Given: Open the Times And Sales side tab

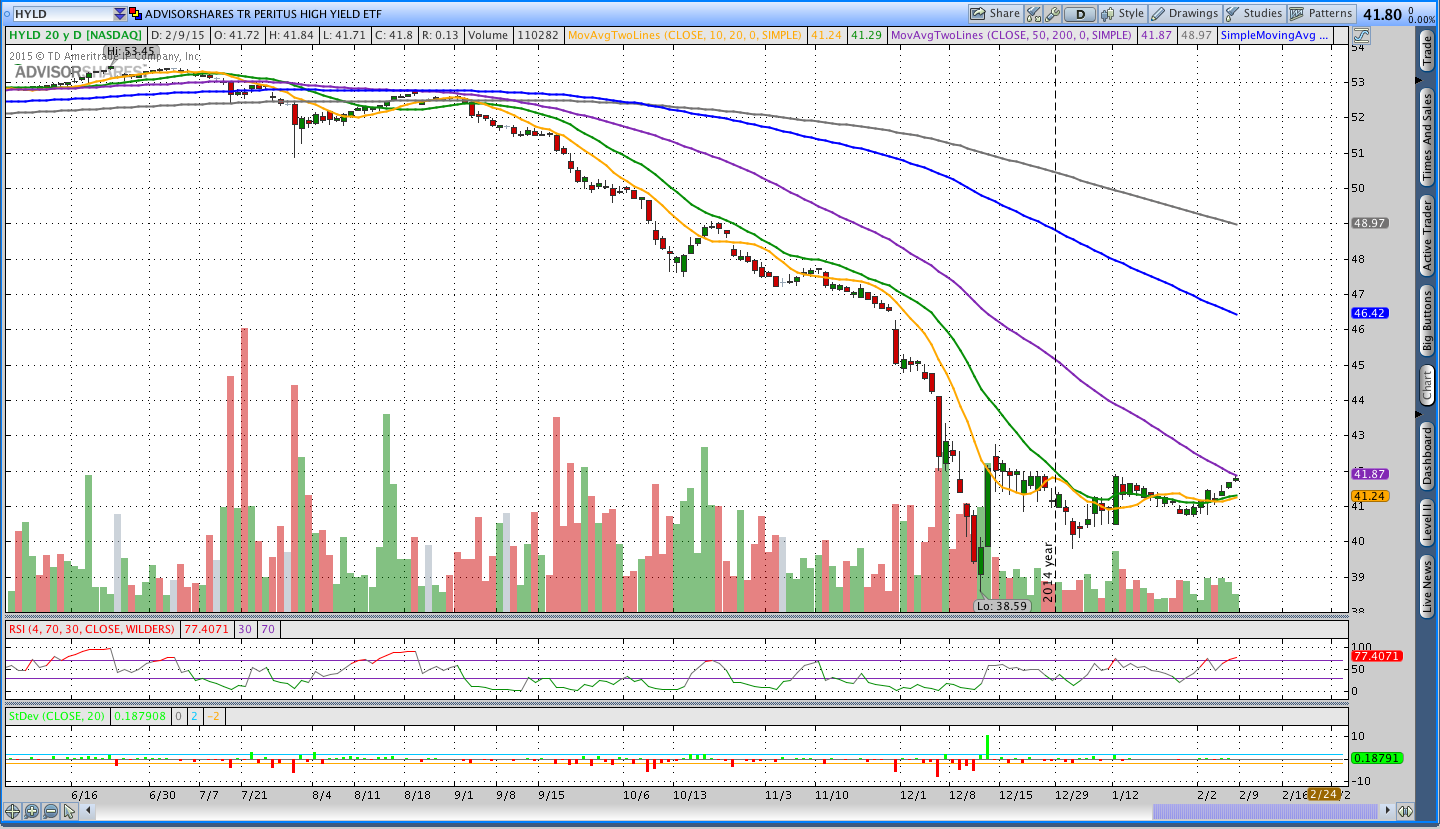Looking at the screenshot, I should click(x=1427, y=135).
